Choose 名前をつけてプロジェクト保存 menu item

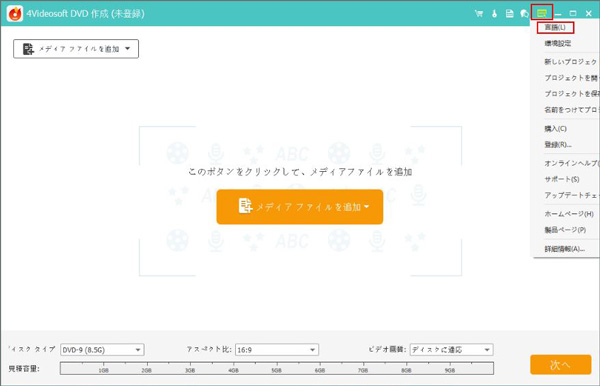[571, 110]
